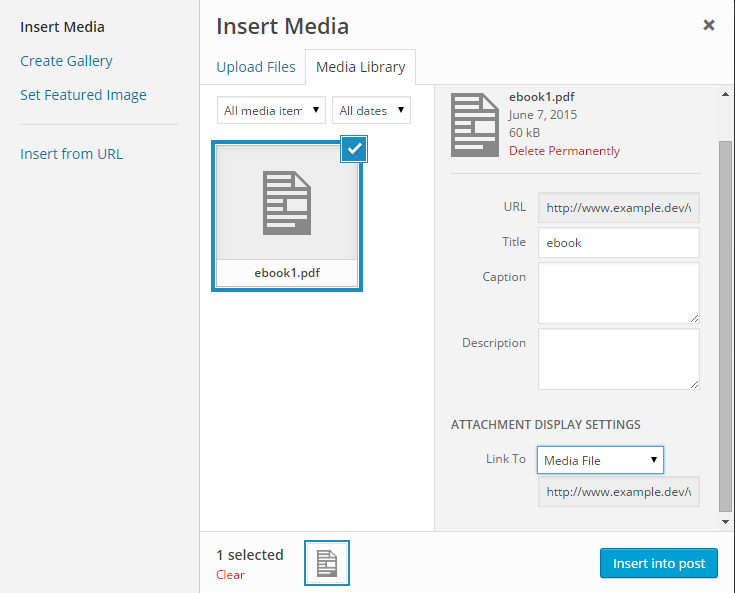
Task: Focus the Title field containing ebook
Action: (x=619, y=242)
